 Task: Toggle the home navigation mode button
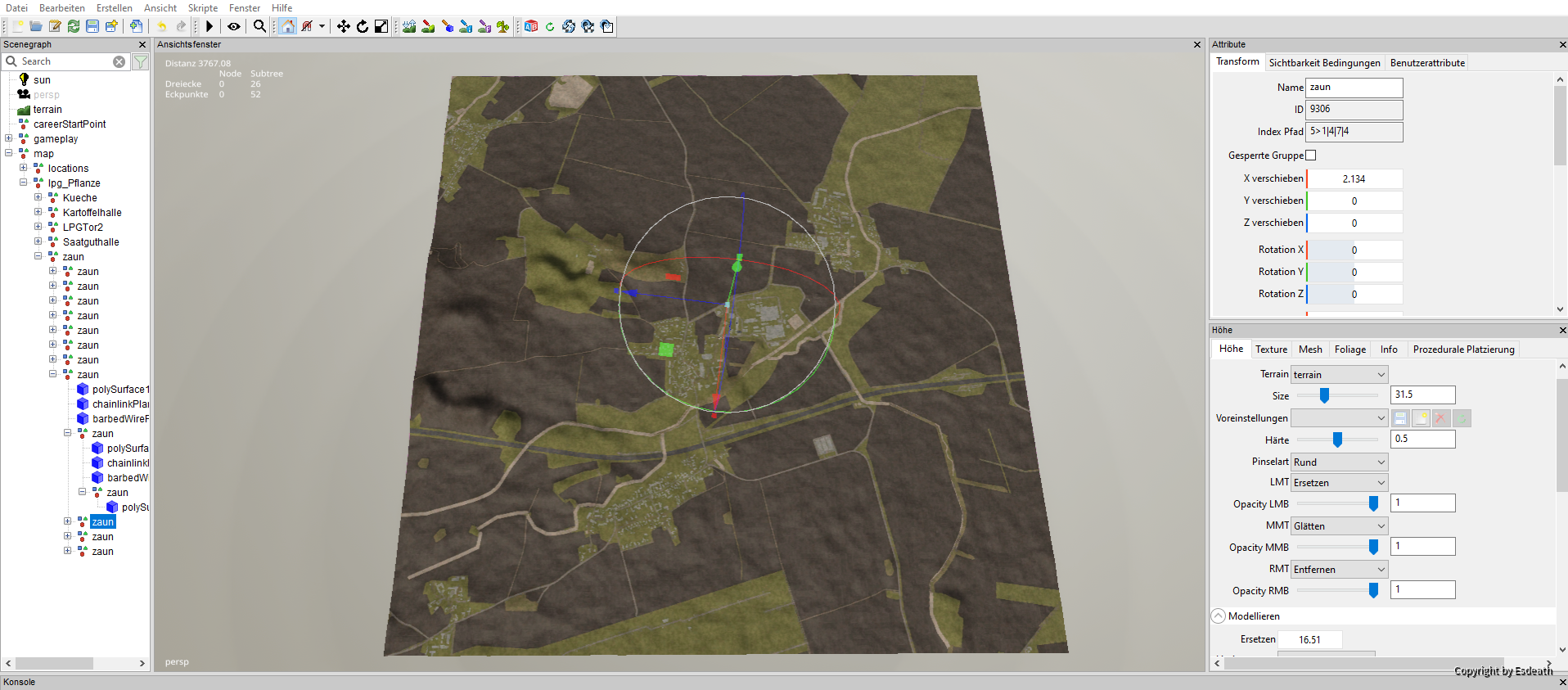(x=288, y=26)
